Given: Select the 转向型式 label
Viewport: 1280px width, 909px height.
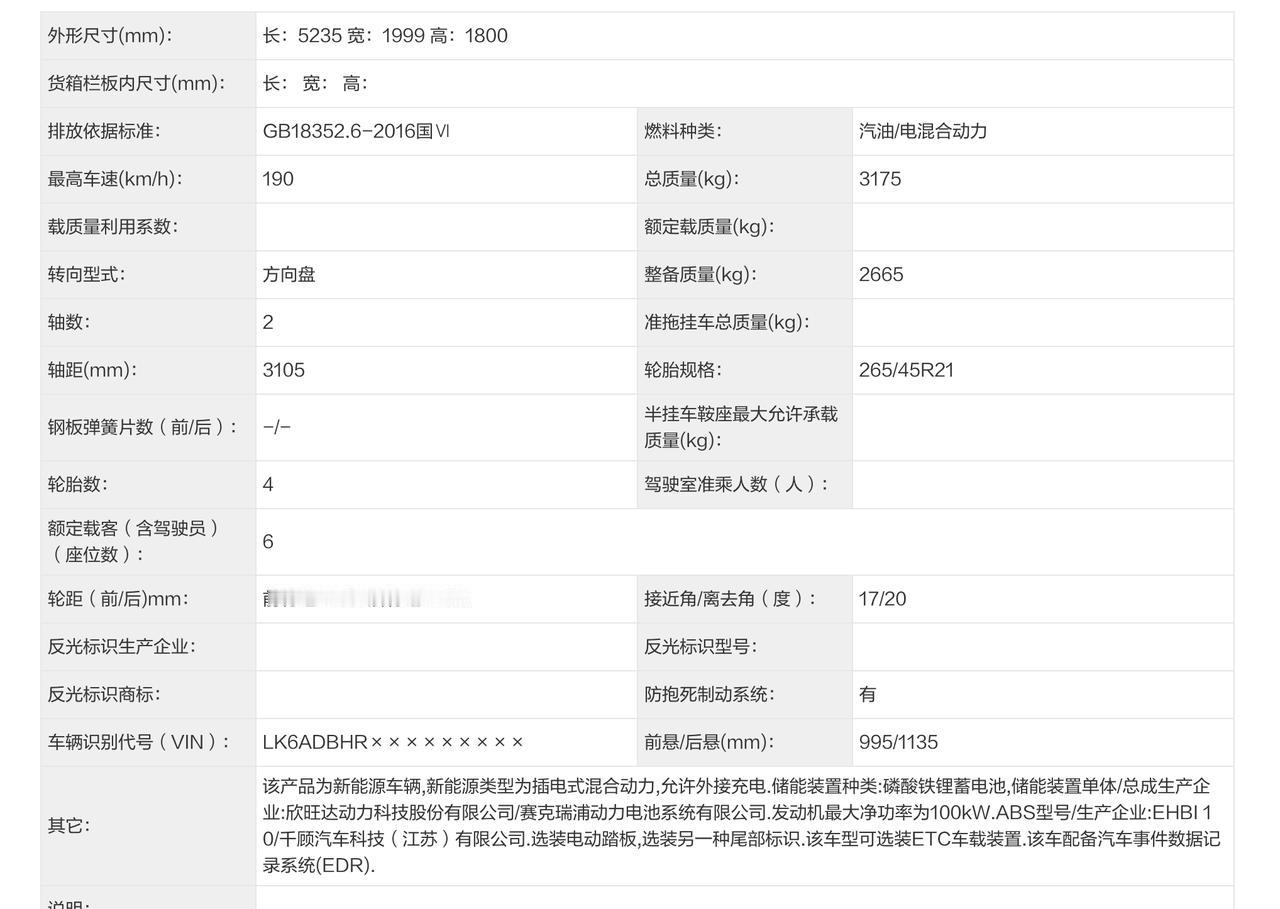Looking at the screenshot, I should 87,274.
